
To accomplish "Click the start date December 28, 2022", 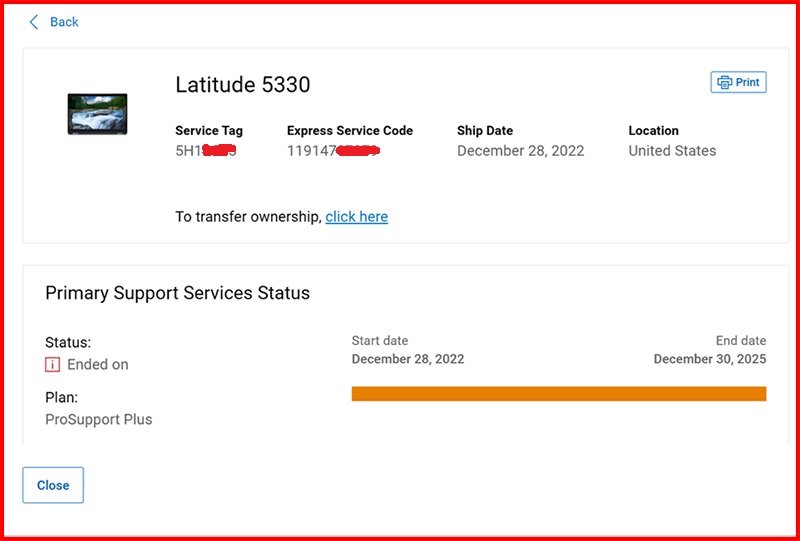I will (408, 359).
